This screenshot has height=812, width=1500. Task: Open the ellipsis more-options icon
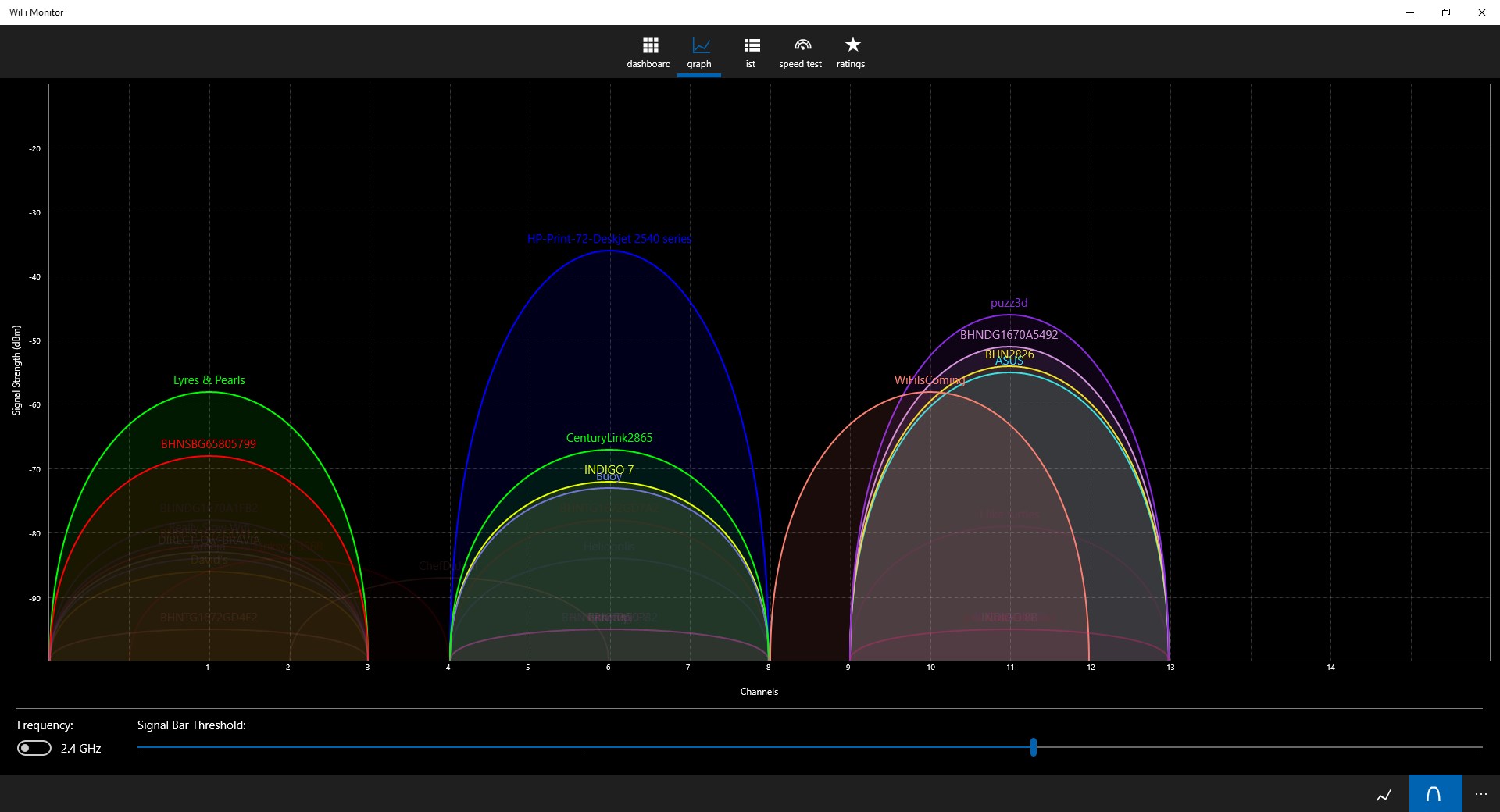click(1481, 794)
